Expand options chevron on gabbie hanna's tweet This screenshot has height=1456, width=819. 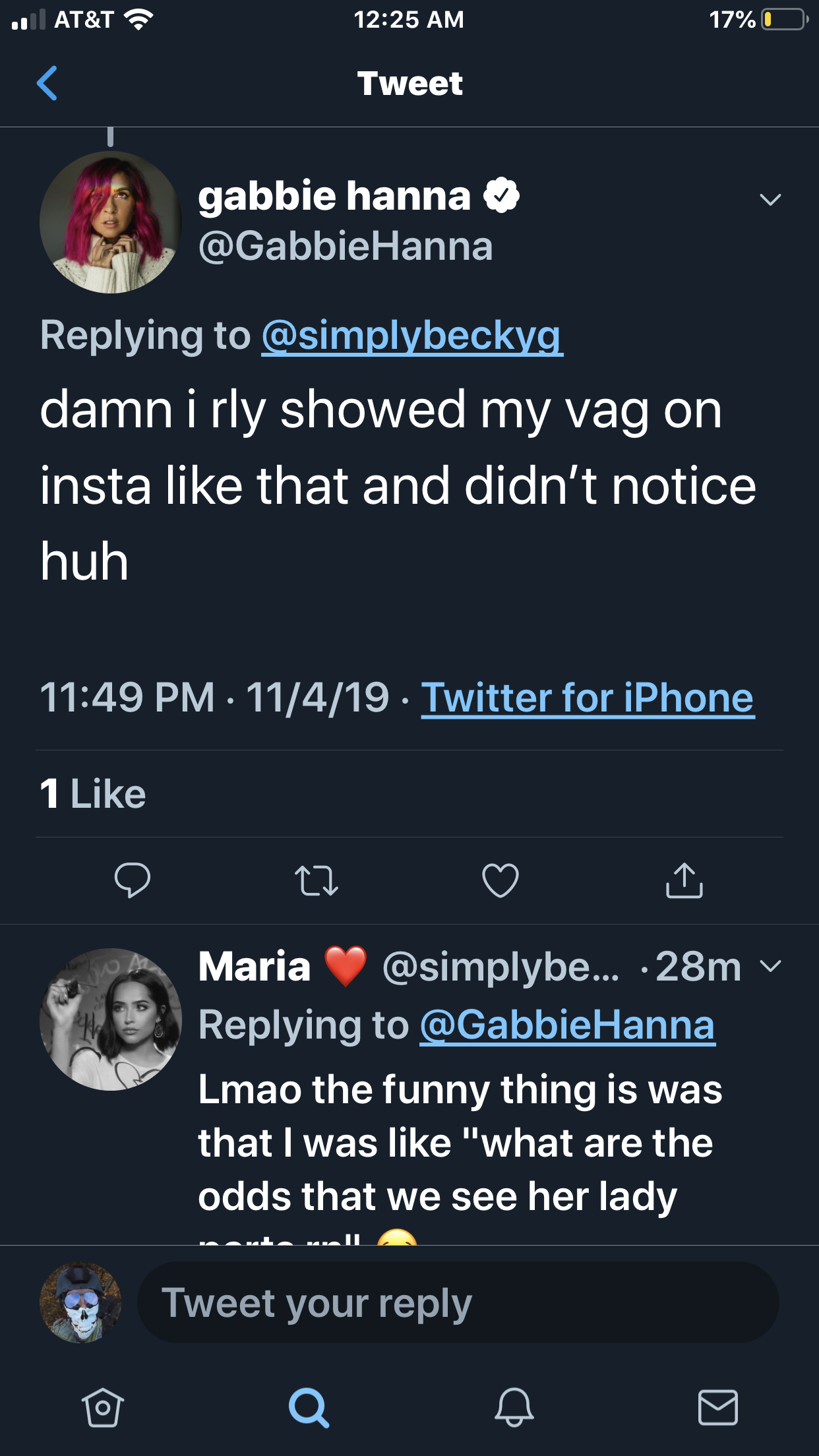point(770,199)
